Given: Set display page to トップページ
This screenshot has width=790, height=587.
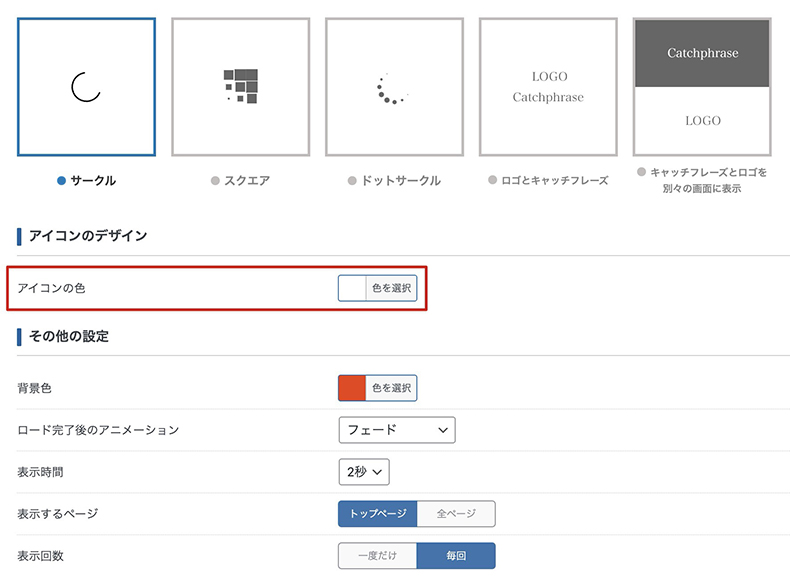Looking at the screenshot, I should tap(378, 513).
